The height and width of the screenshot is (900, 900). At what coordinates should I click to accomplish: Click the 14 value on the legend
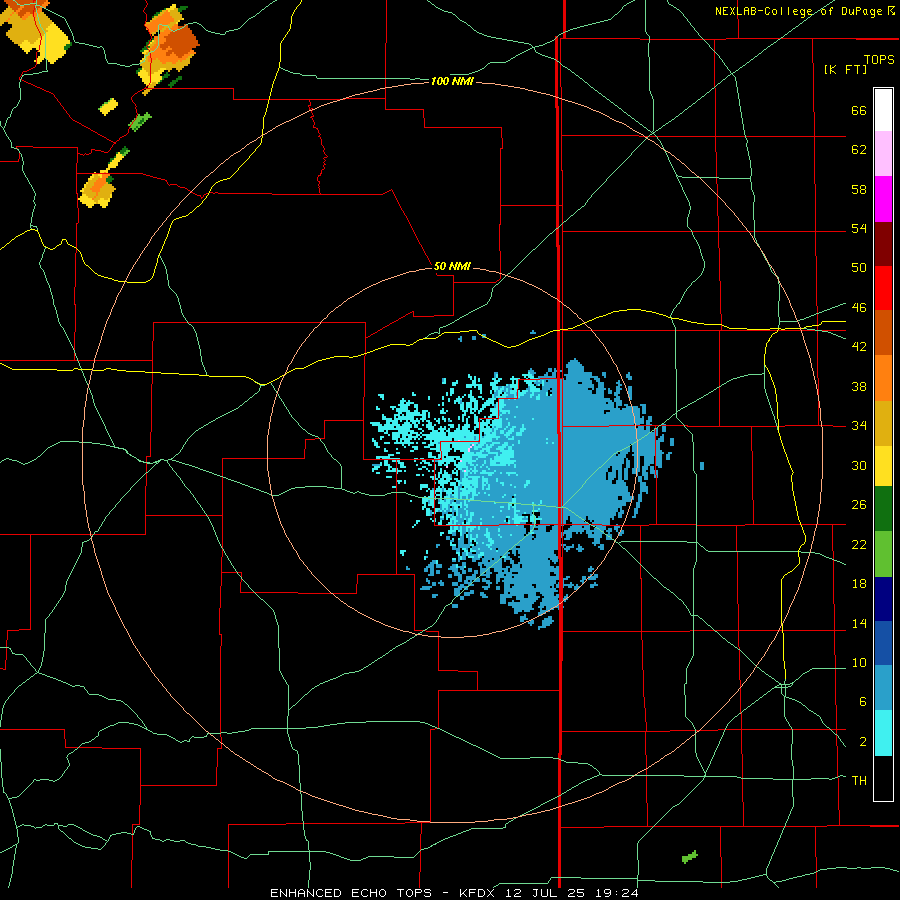(859, 623)
